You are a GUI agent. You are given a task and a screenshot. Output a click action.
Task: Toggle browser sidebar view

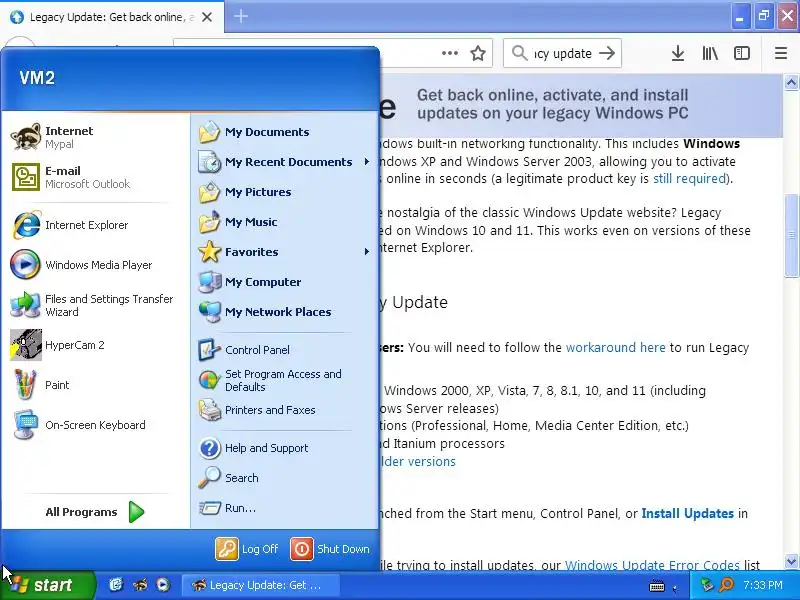click(x=742, y=53)
